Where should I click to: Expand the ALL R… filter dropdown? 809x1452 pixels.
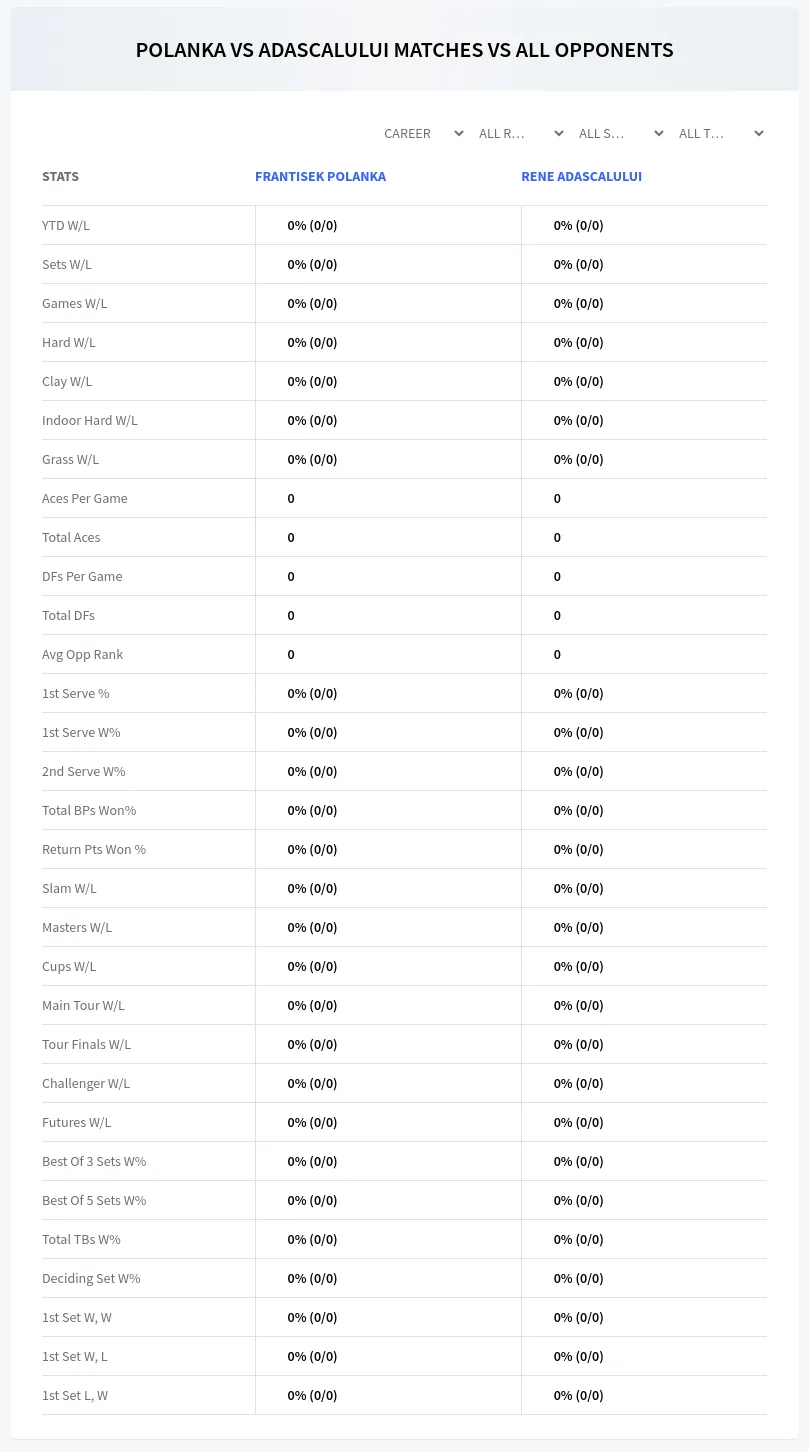pos(520,133)
